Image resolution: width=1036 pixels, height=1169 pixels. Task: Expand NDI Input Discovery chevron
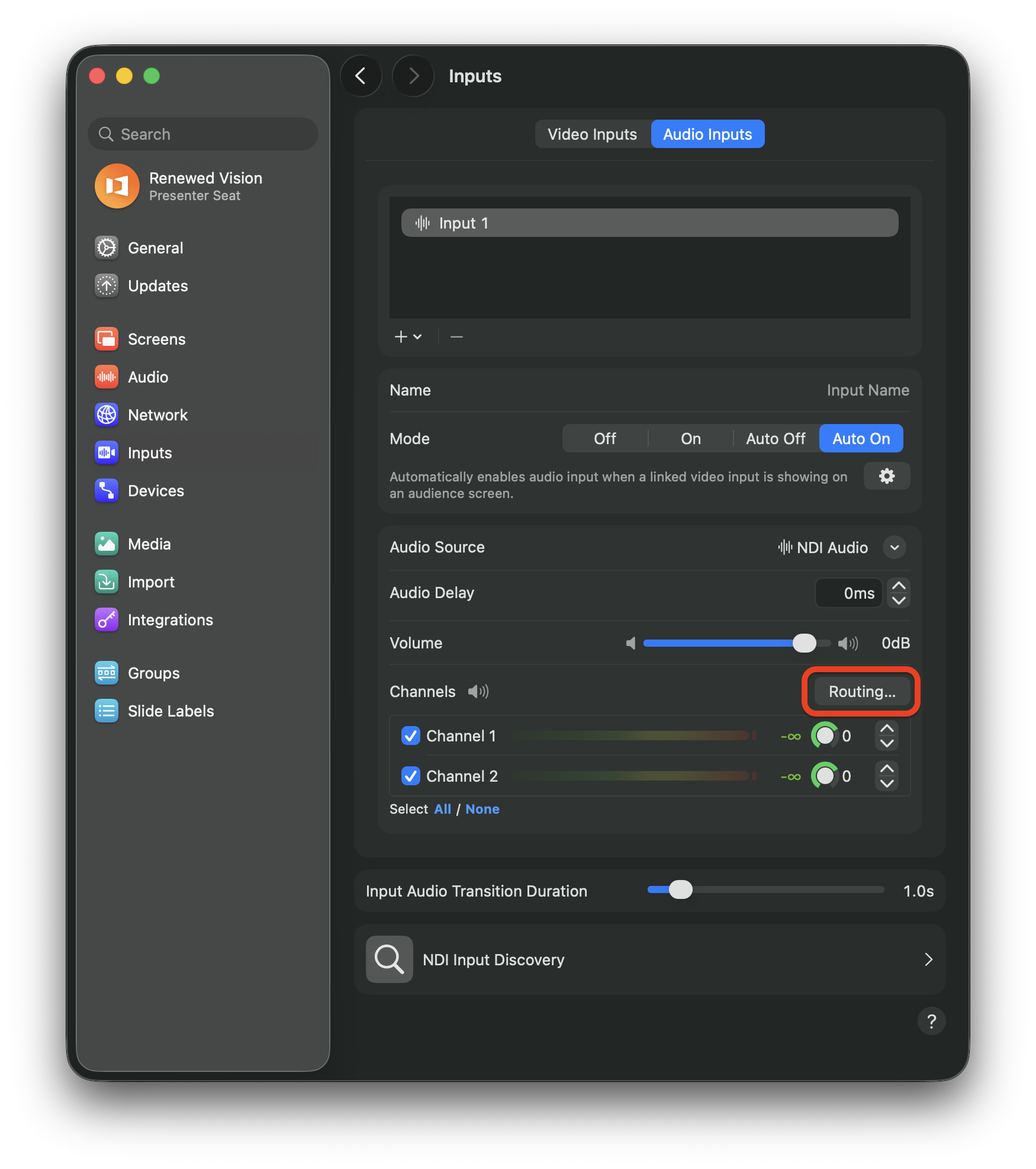click(x=928, y=959)
